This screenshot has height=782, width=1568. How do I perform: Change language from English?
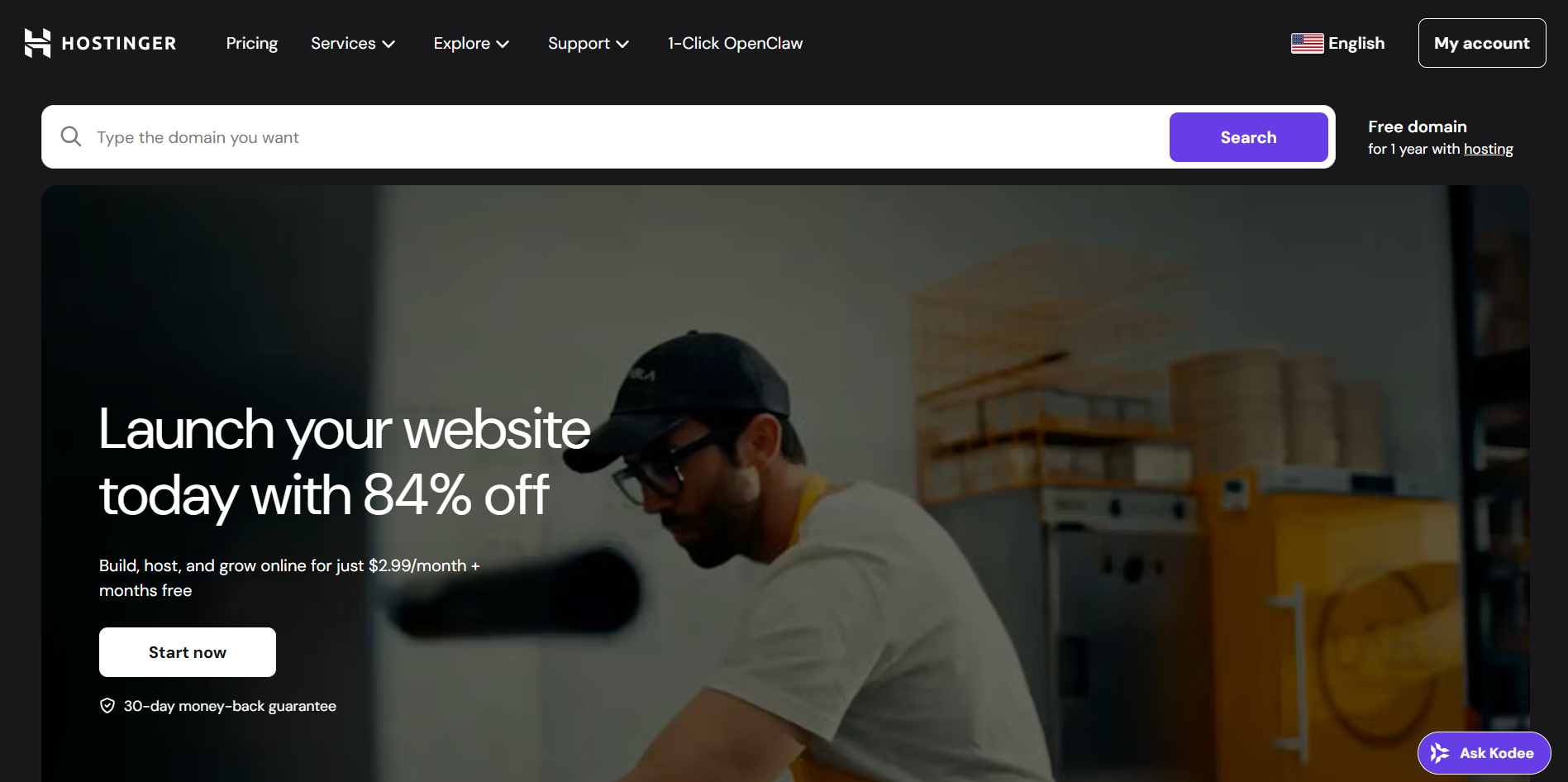click(x=1338, y=43)
